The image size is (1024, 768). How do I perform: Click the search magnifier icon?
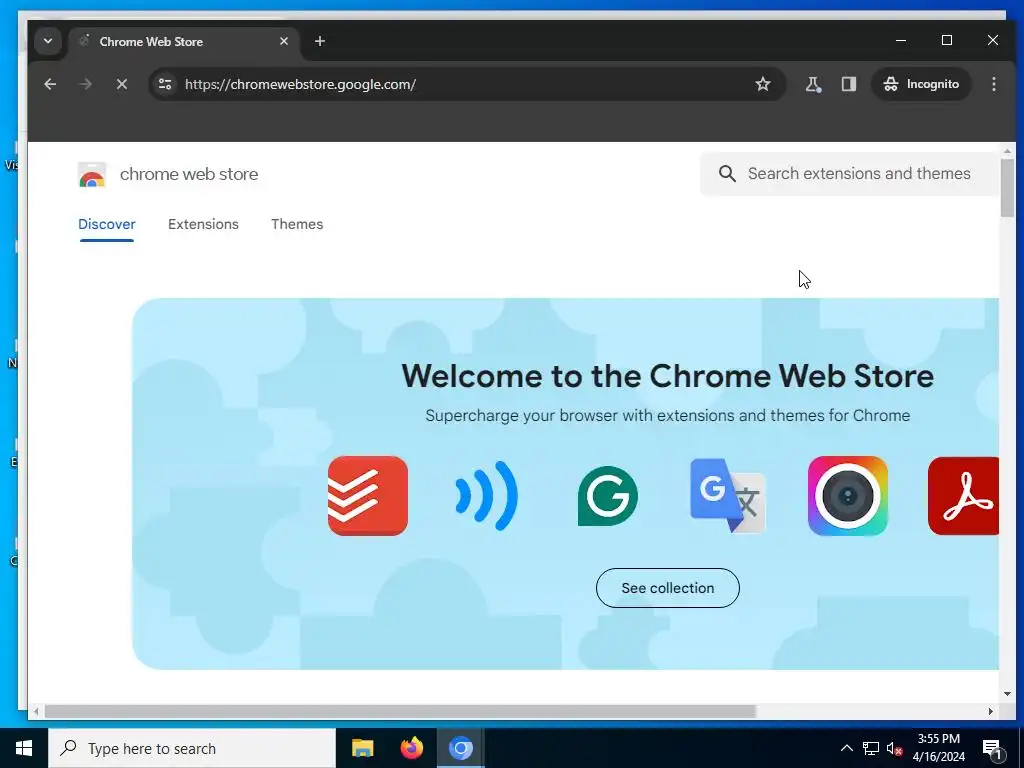[x=727, y=174]
